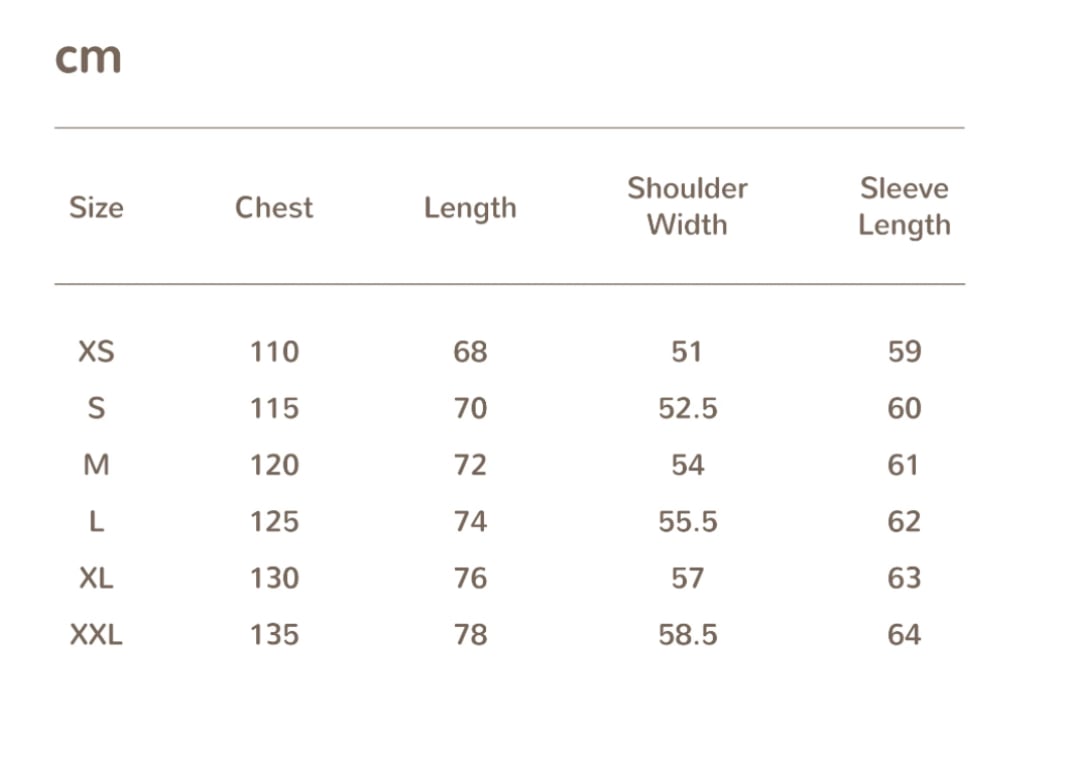
Task: Select the XS size row label
Action: click(x=96, y=352)
